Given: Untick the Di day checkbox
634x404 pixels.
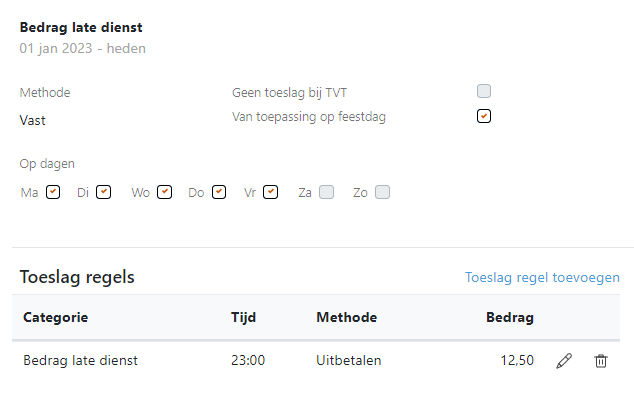Looking at the screenshot, I should [x=104, y=192].
